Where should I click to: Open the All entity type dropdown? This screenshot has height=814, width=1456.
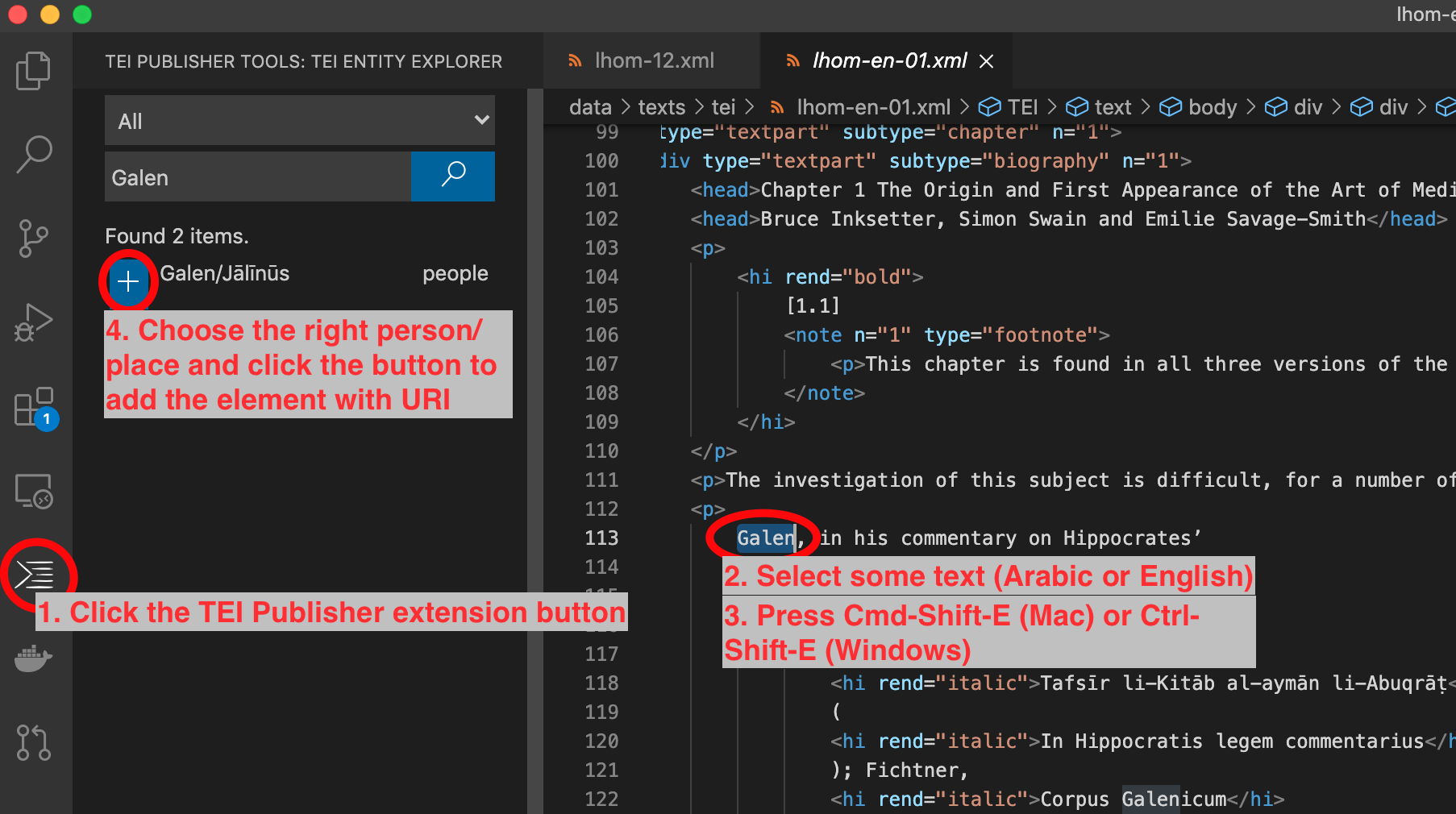(300, 121)
